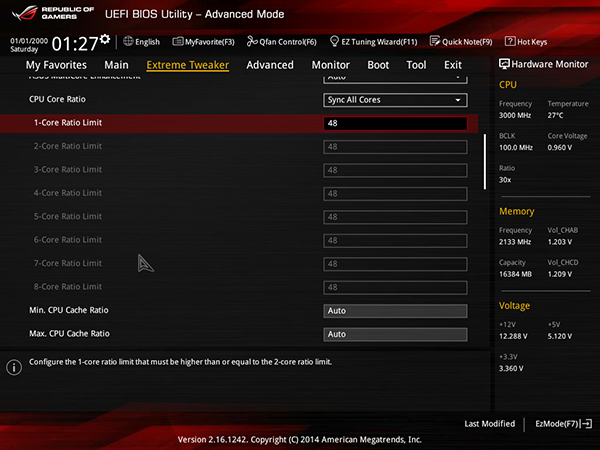
Task: Click the info circle icon
Action: [x=14, y=367]
